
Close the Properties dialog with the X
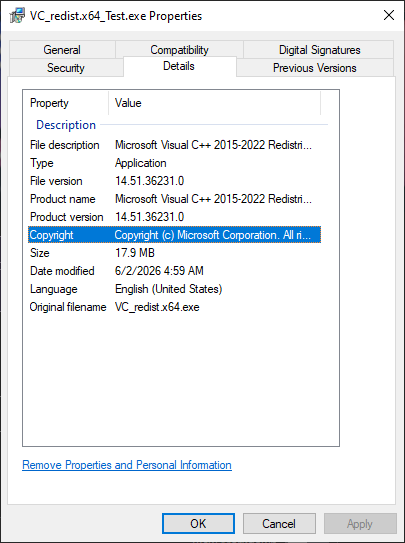tap(389, 16)
